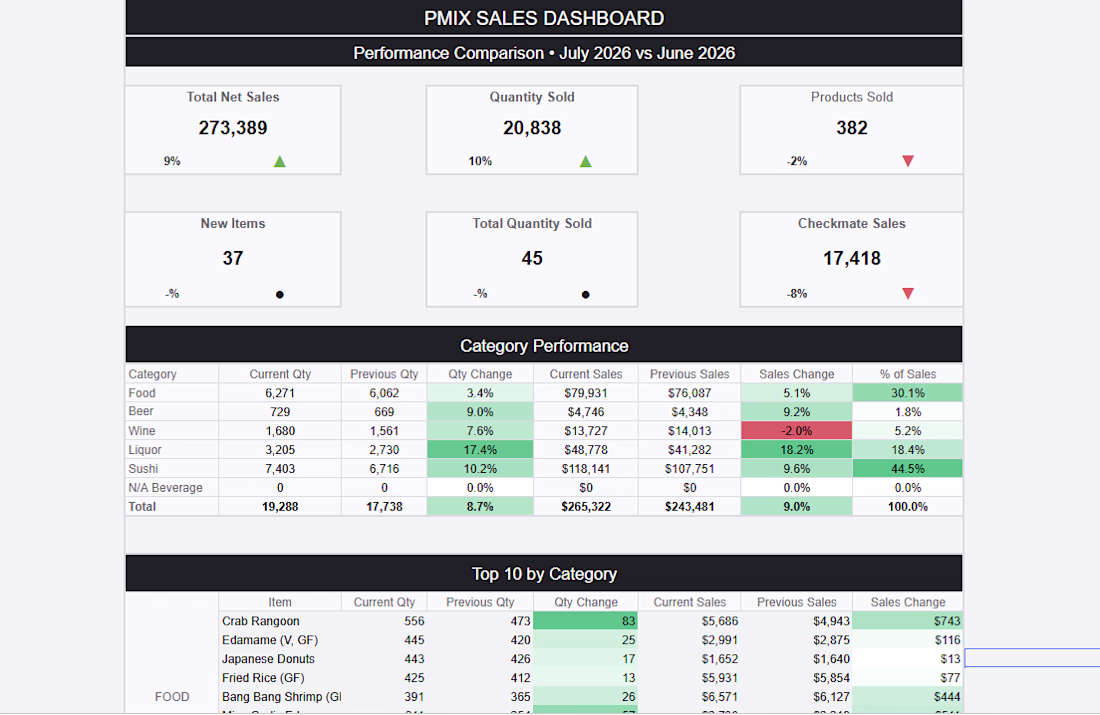Click Bang Bang Shrimp's Sales Change $444 cell
The width and height of the screenshot is (1100, 715).
908,697
